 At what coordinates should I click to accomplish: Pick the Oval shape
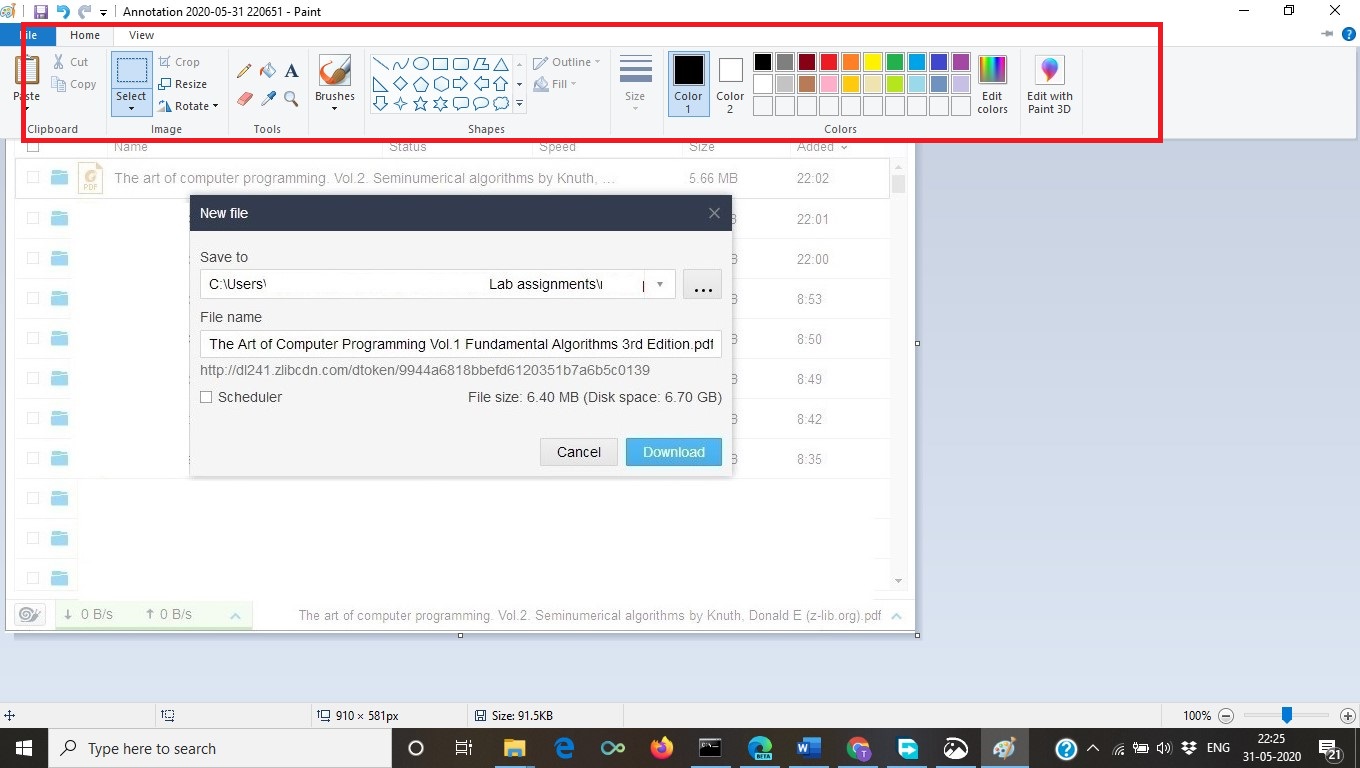pos(421,64)
